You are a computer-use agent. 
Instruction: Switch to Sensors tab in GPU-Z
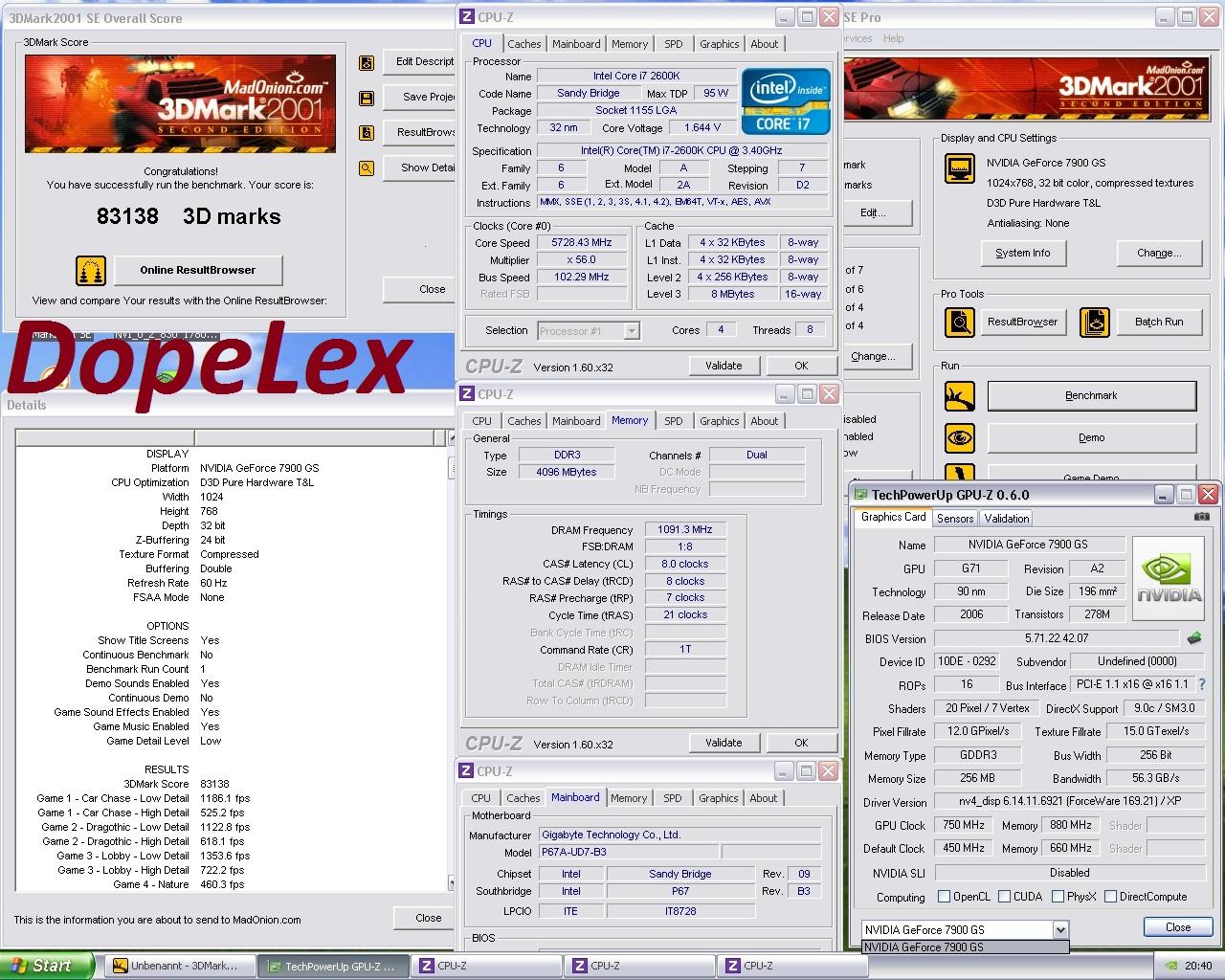pos(955,519)
